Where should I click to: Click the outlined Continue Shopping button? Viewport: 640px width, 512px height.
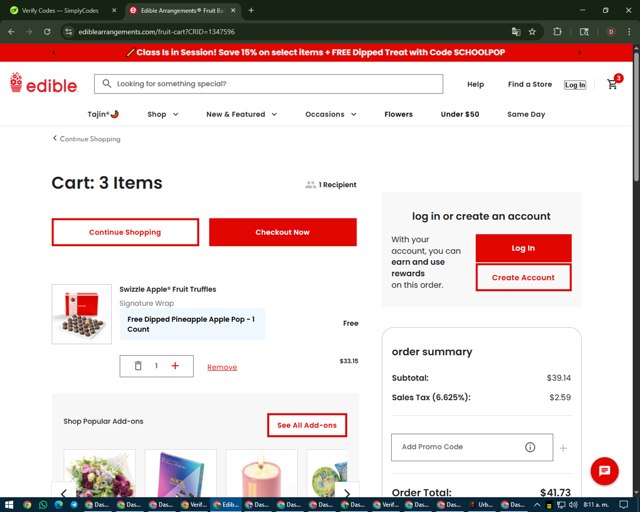(125, 232)
